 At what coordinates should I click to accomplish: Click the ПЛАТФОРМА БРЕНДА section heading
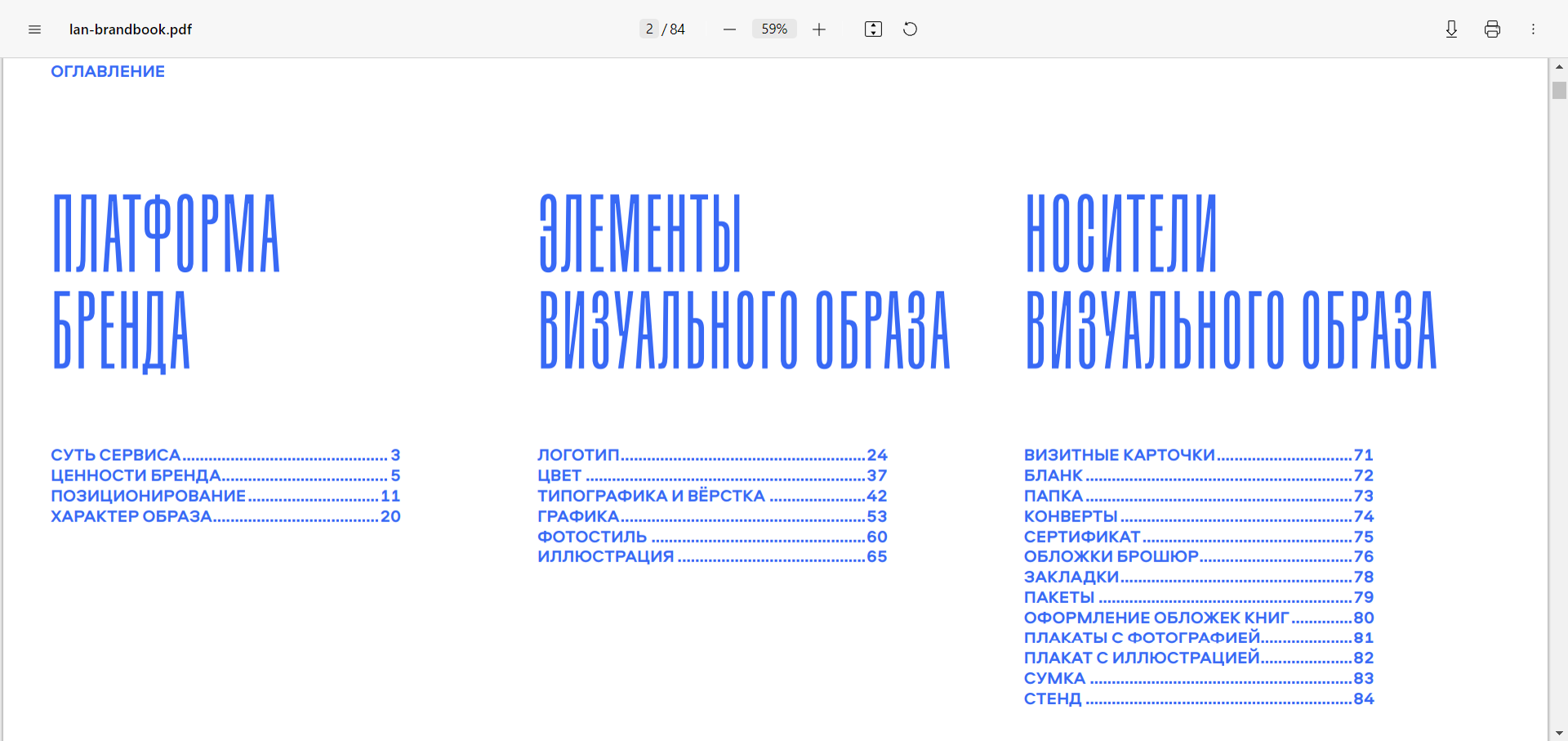[167, 283]
